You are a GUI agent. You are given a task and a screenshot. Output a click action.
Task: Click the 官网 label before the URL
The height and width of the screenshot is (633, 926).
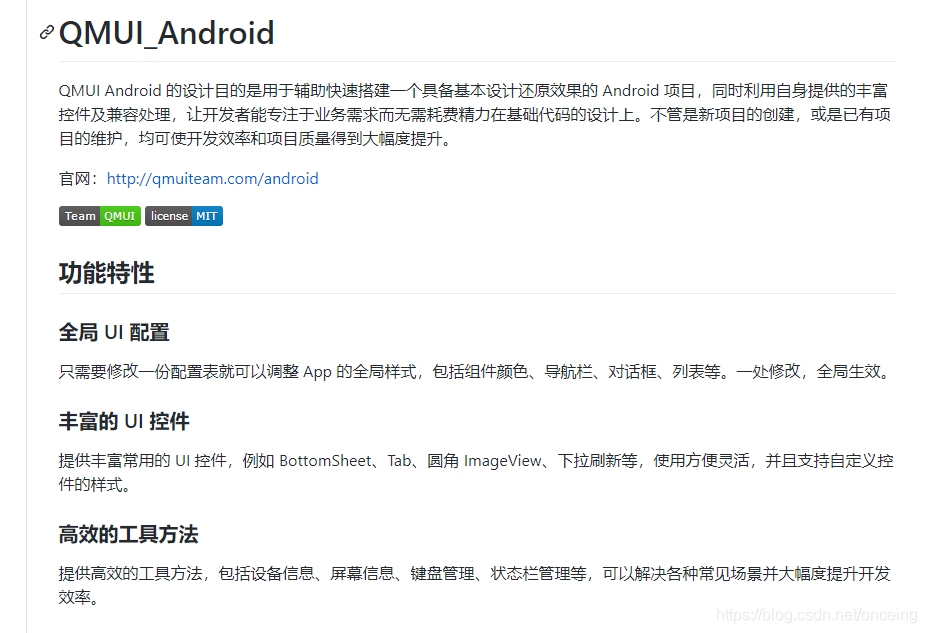tap(73, 178)
